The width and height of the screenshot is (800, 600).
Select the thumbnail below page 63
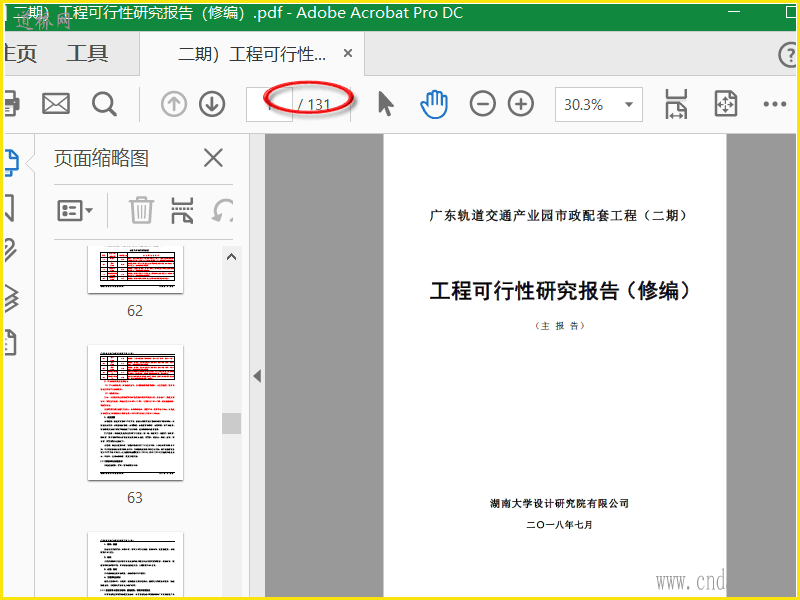tap(135, 564)
